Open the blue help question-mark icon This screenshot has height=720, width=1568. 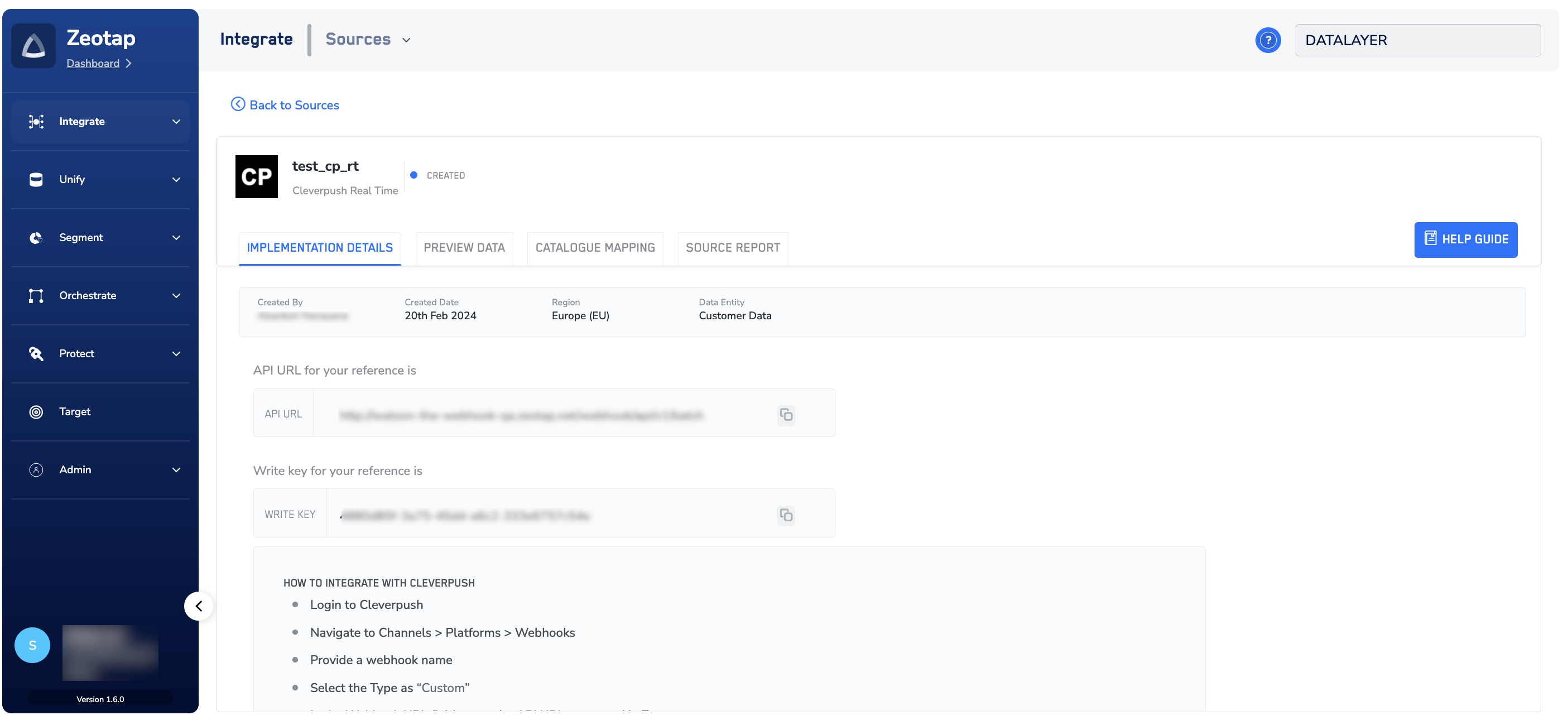[1268, 40]
